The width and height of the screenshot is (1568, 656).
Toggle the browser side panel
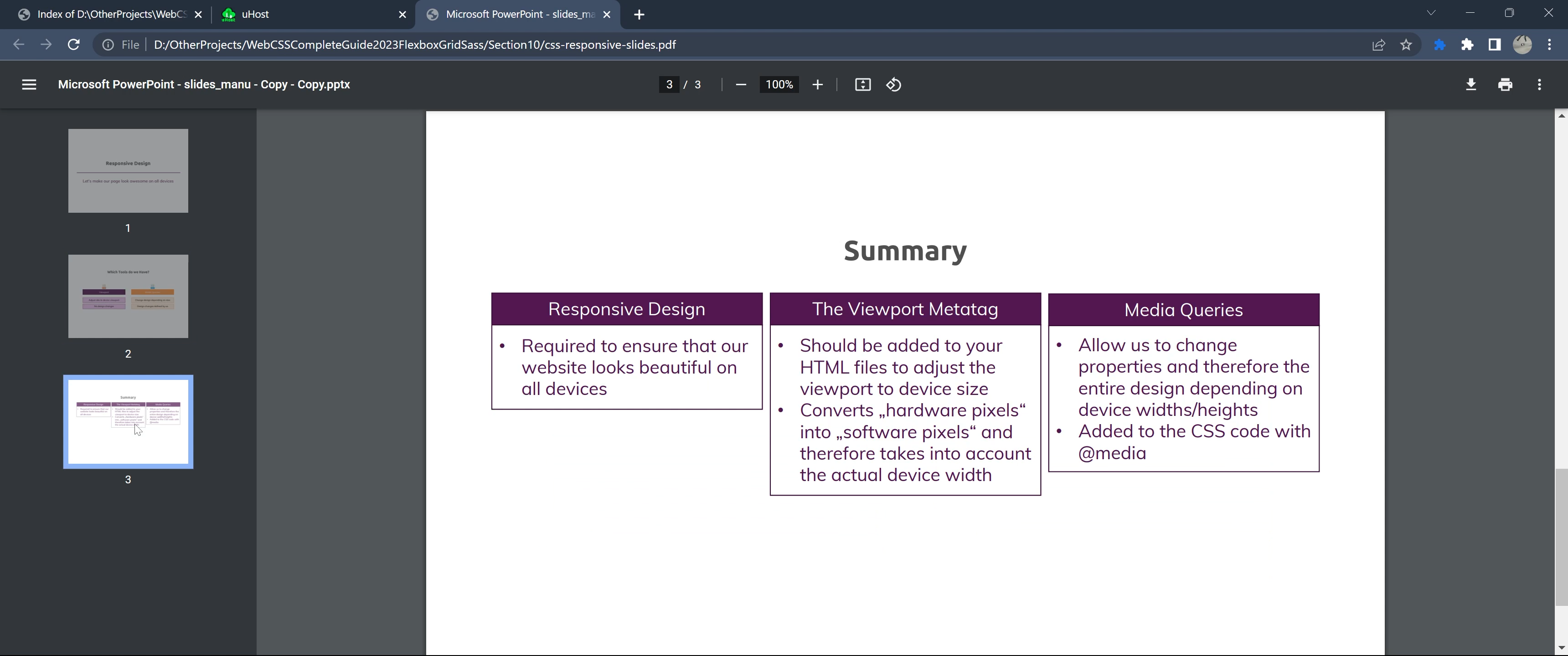tap(1494, 45)
